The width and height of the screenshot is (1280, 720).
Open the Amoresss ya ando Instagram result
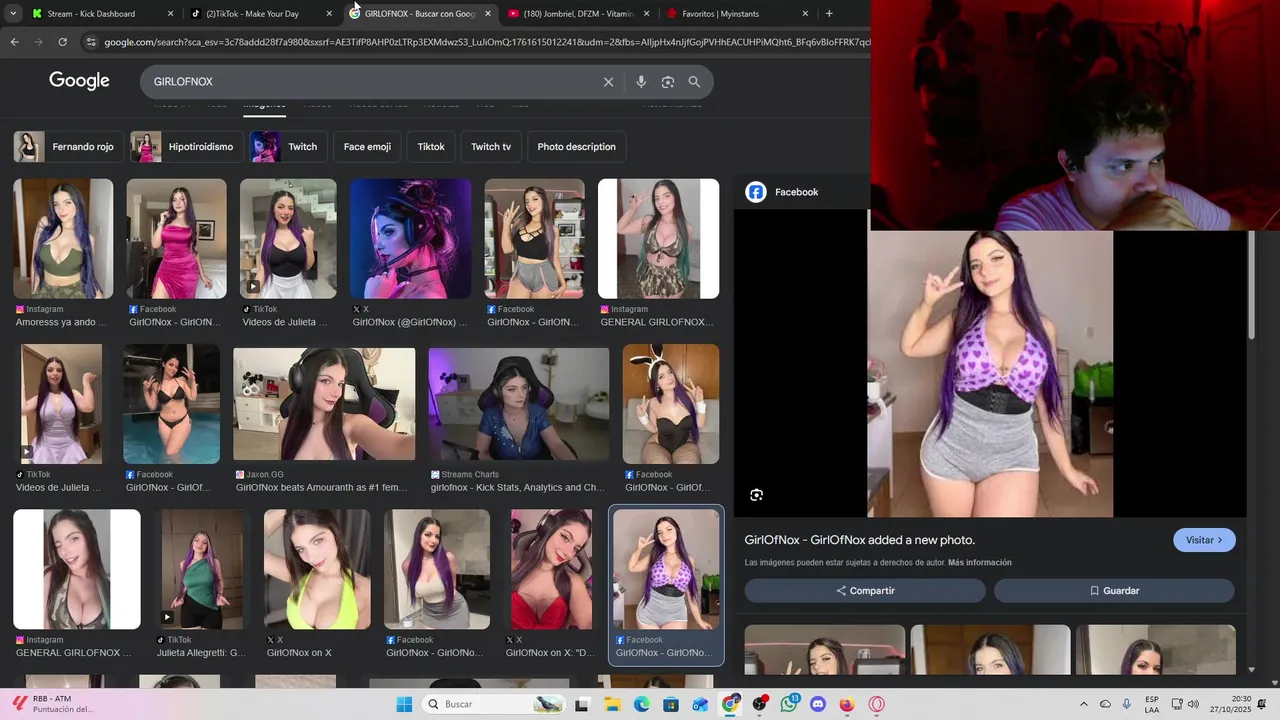coord(63,239)
